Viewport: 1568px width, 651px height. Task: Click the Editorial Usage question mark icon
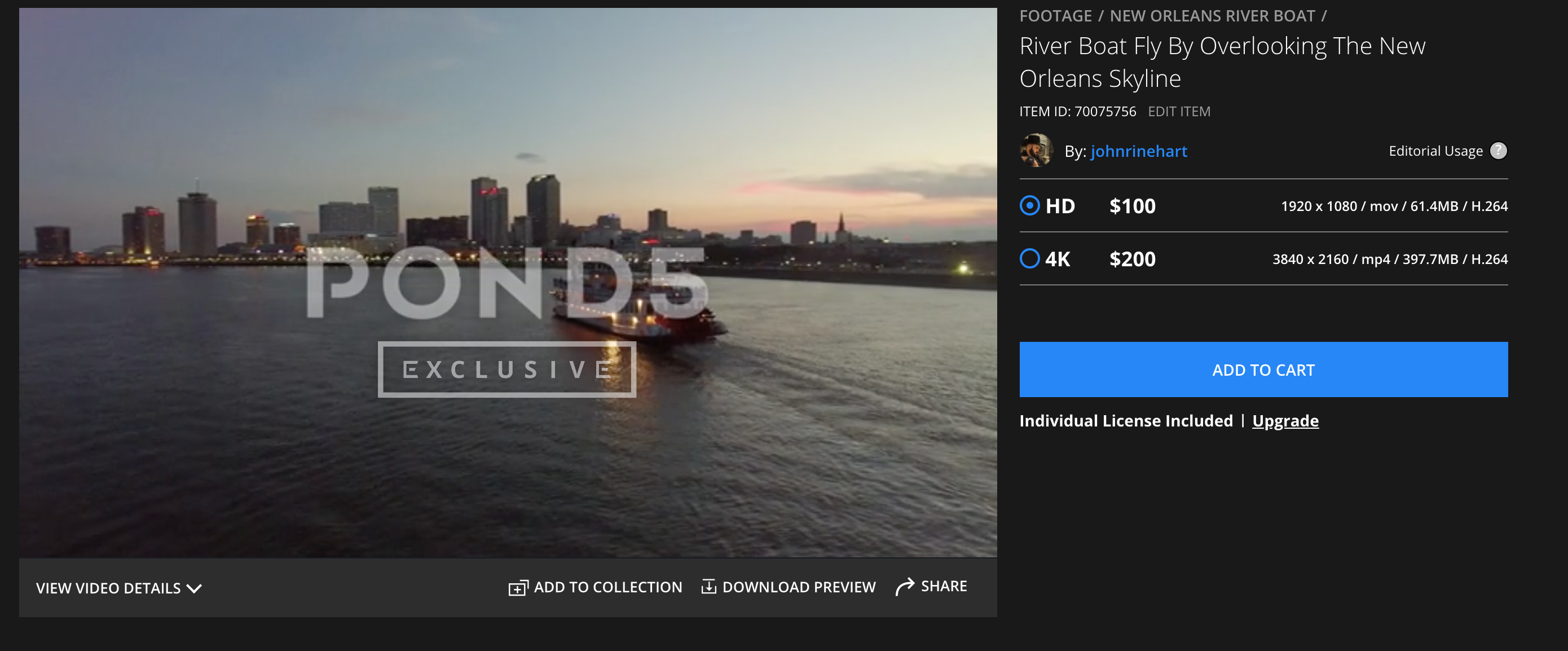(1498, 151)
